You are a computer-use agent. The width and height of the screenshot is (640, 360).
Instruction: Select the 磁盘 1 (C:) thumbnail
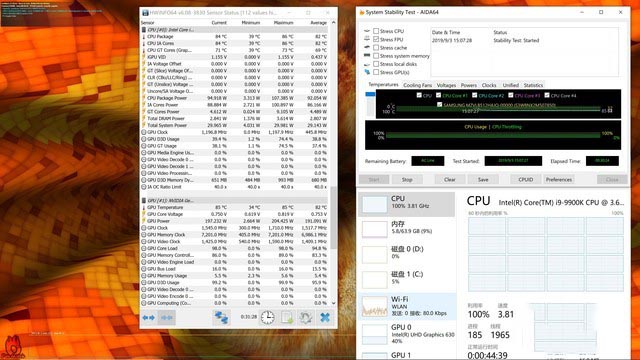(x=375, y=280)
